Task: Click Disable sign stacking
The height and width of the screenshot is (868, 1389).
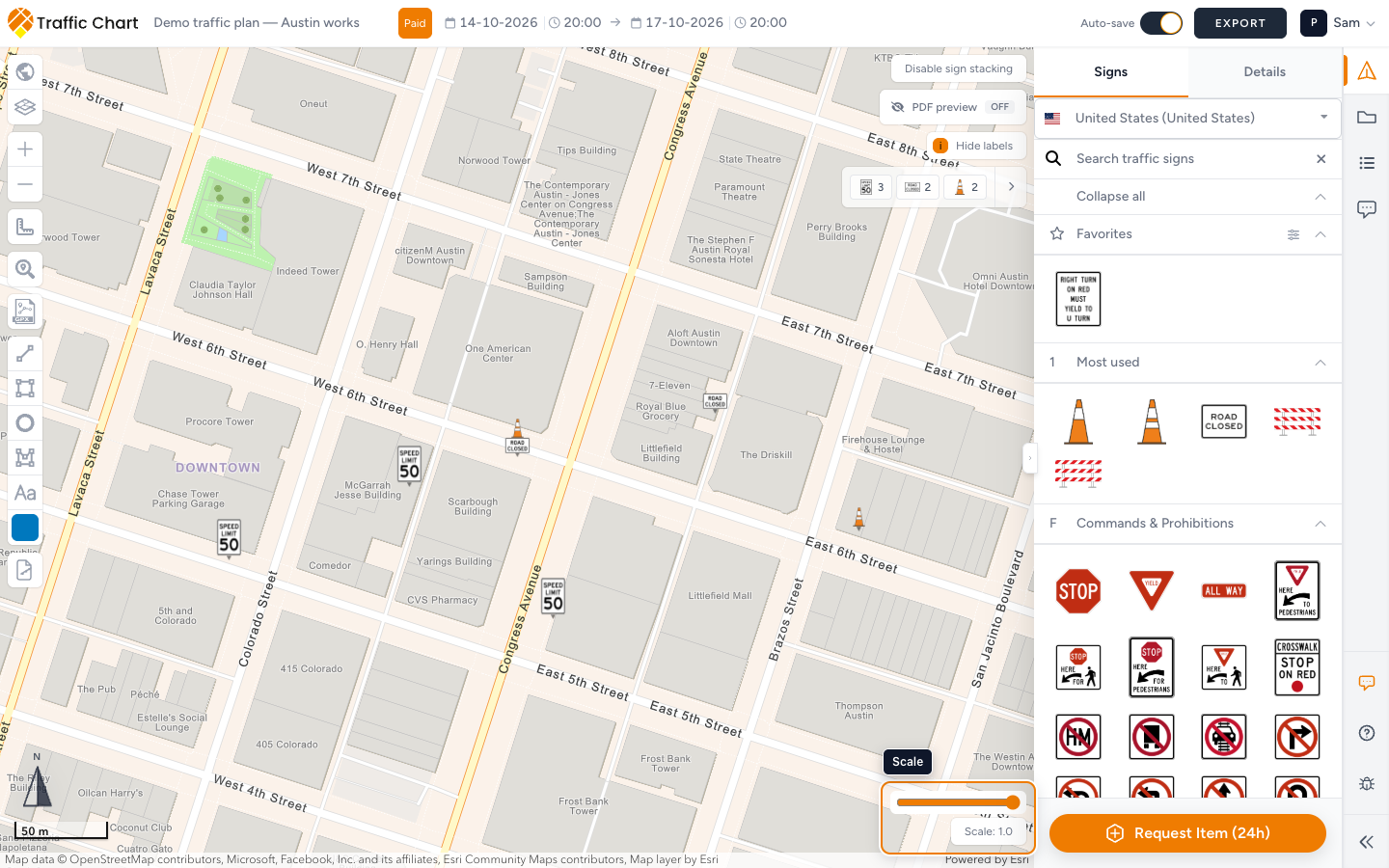Action: (x=958, y=68)
